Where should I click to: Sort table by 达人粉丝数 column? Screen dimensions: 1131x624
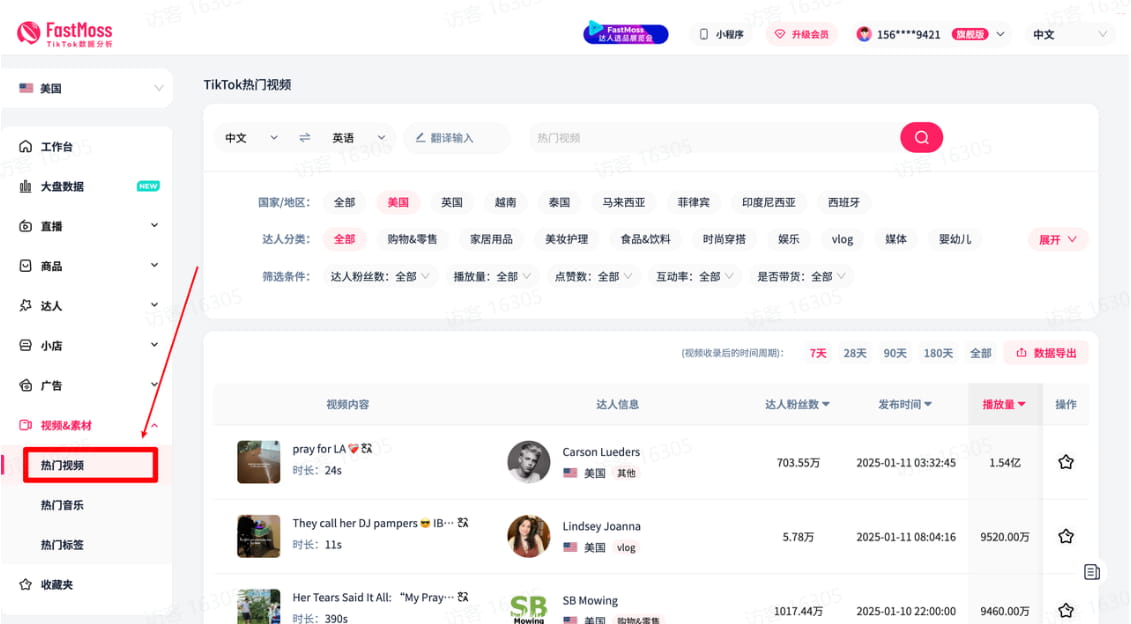[x=797, y=404]
